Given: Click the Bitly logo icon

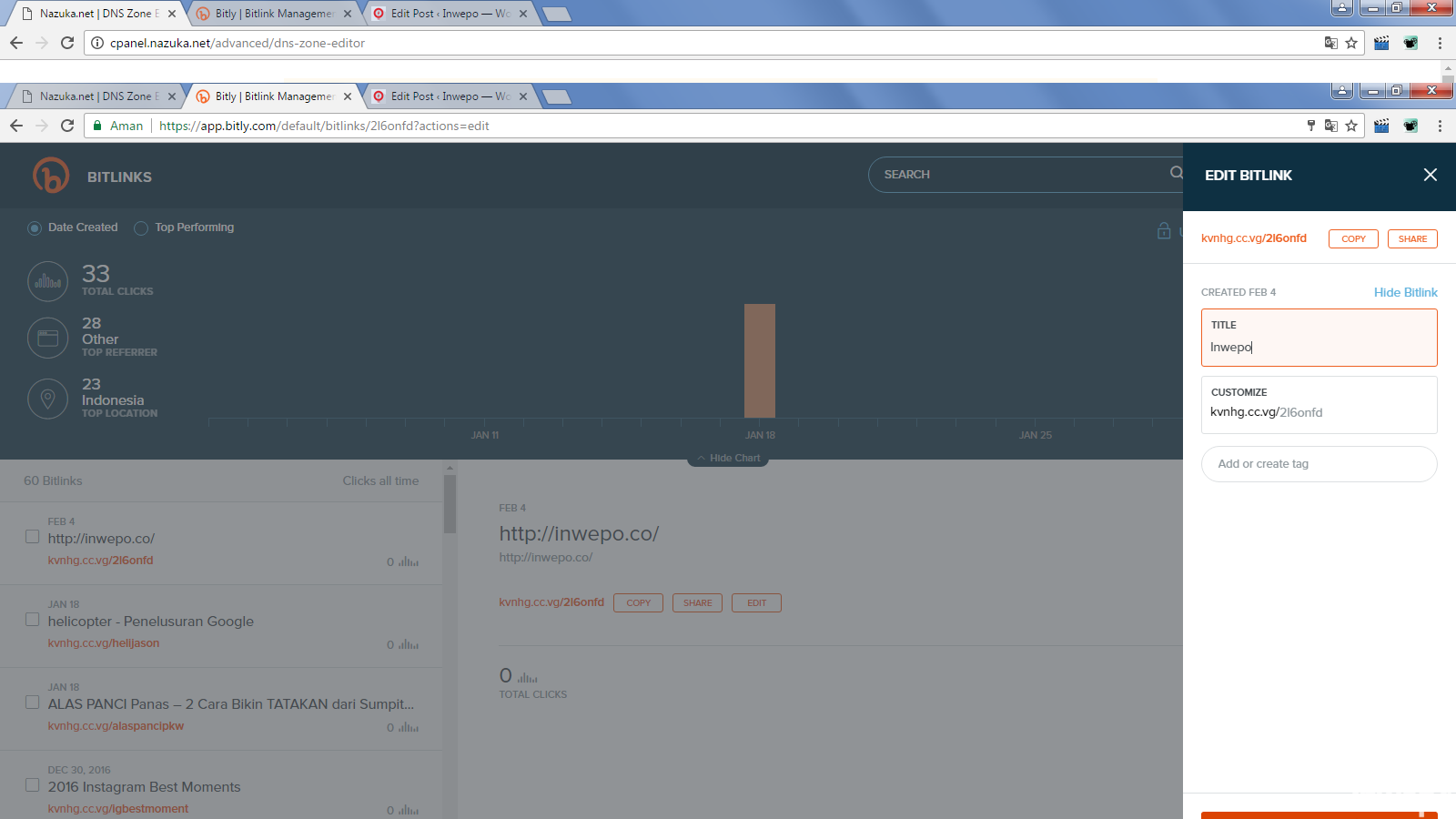Looking at the screenshot, I should (51, 176).
